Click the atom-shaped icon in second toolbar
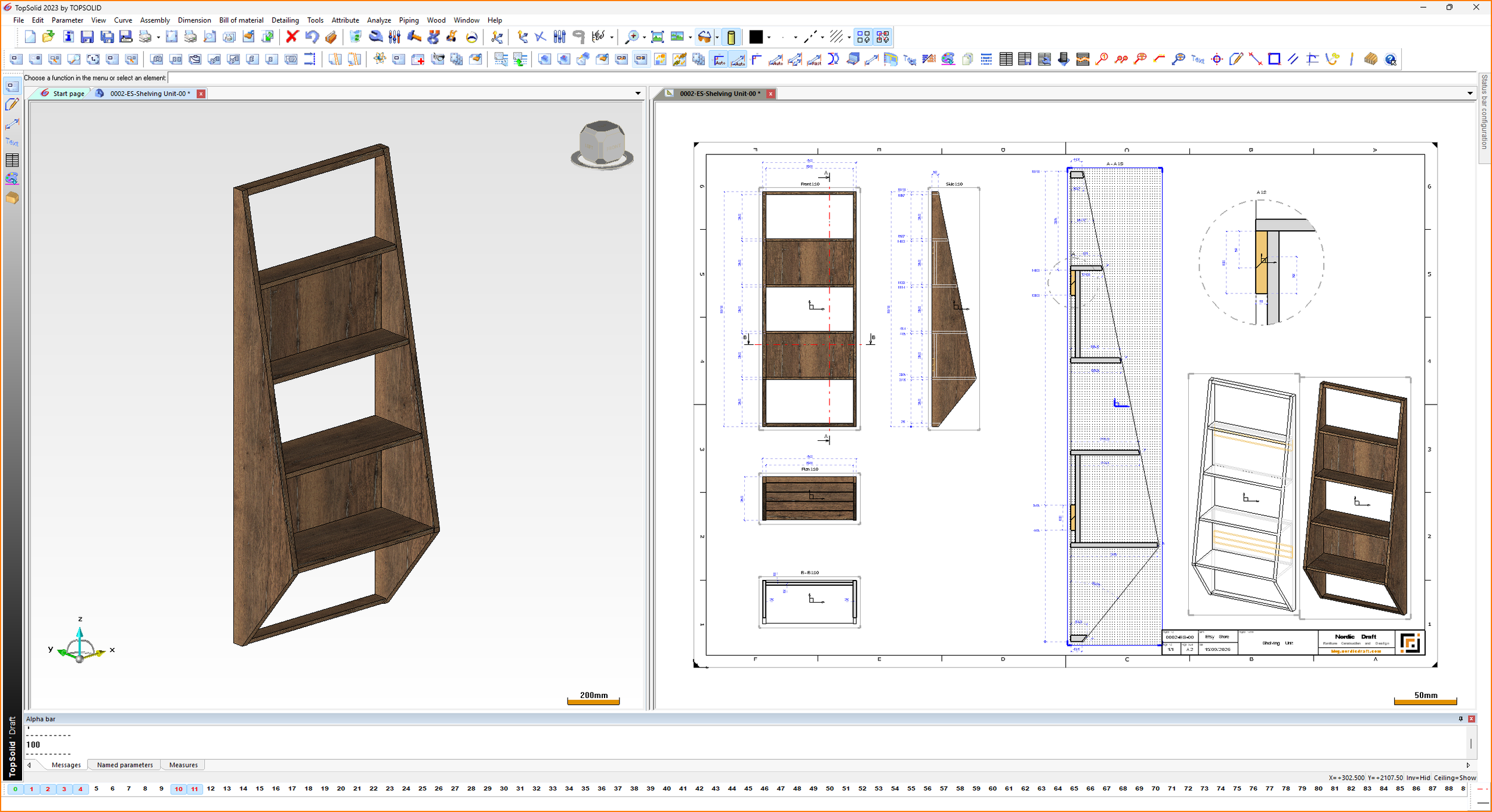 tap(380, 59)
